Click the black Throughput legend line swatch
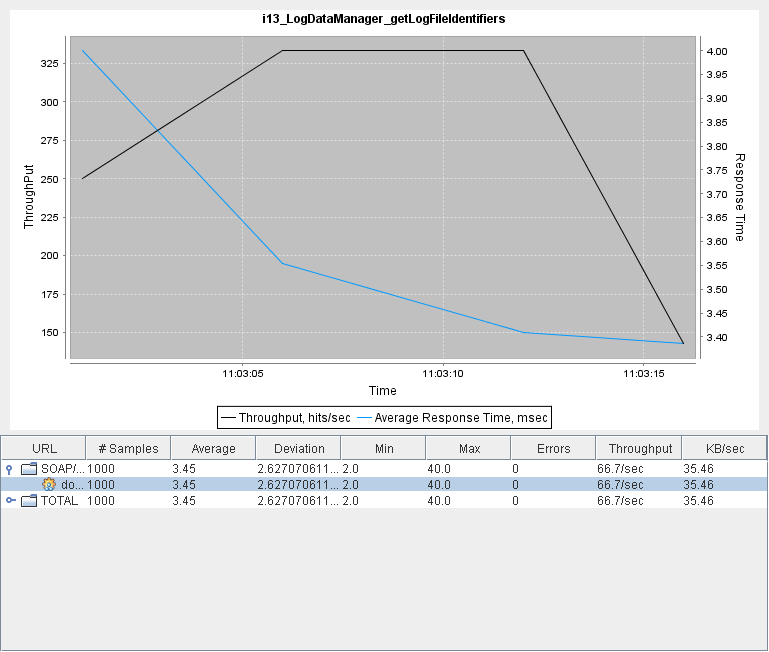 (x=228, y=418)
